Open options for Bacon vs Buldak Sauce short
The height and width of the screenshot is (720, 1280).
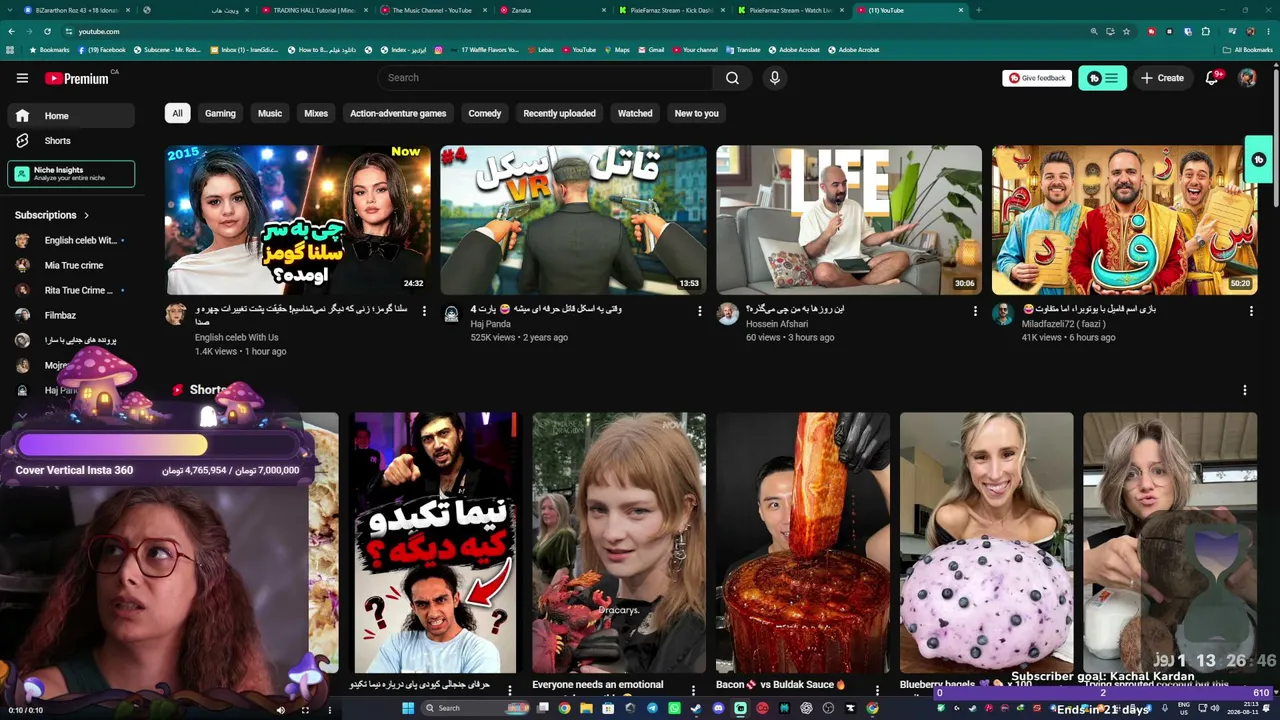877,689
